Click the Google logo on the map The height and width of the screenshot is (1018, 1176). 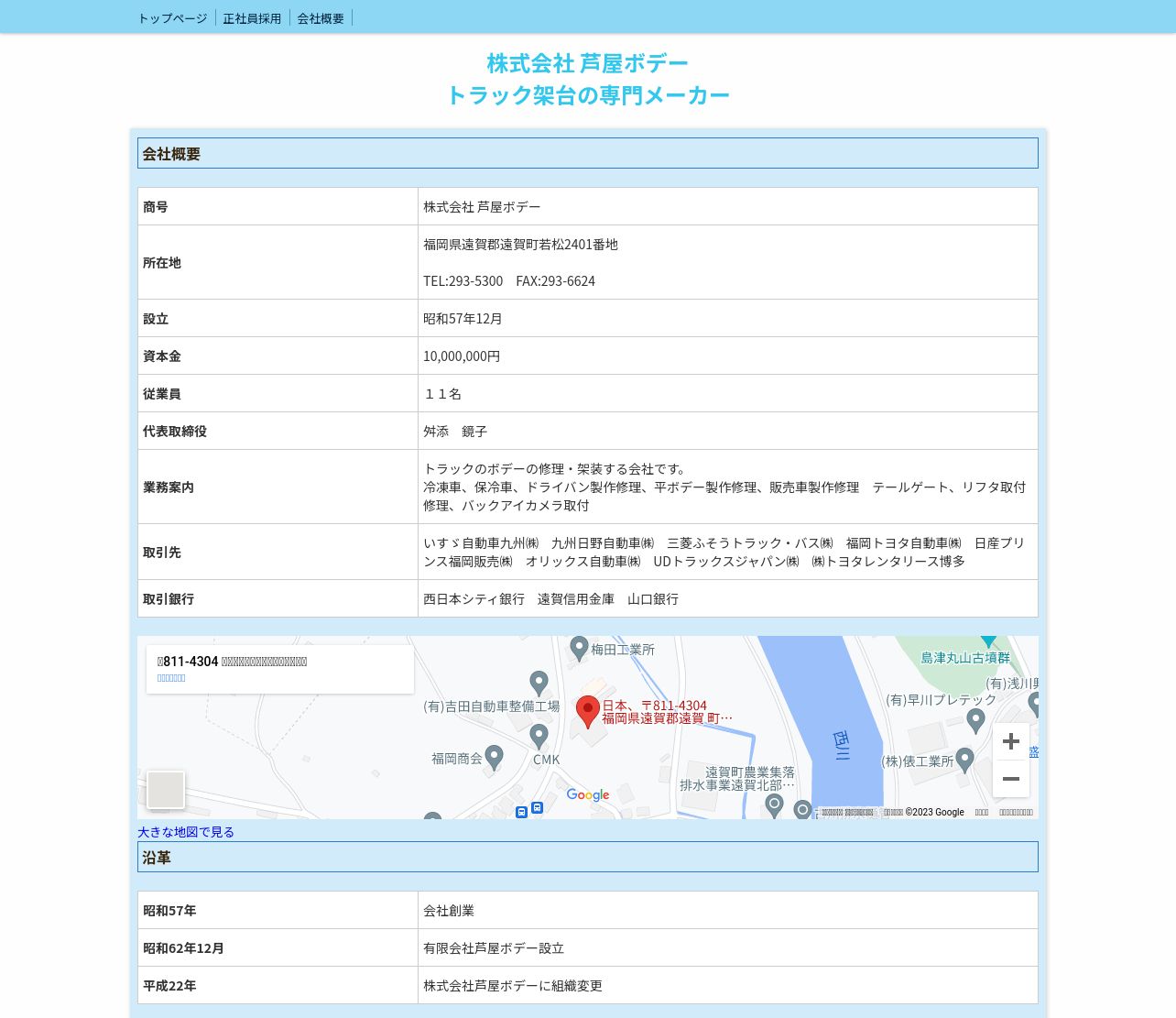(588, 795)
